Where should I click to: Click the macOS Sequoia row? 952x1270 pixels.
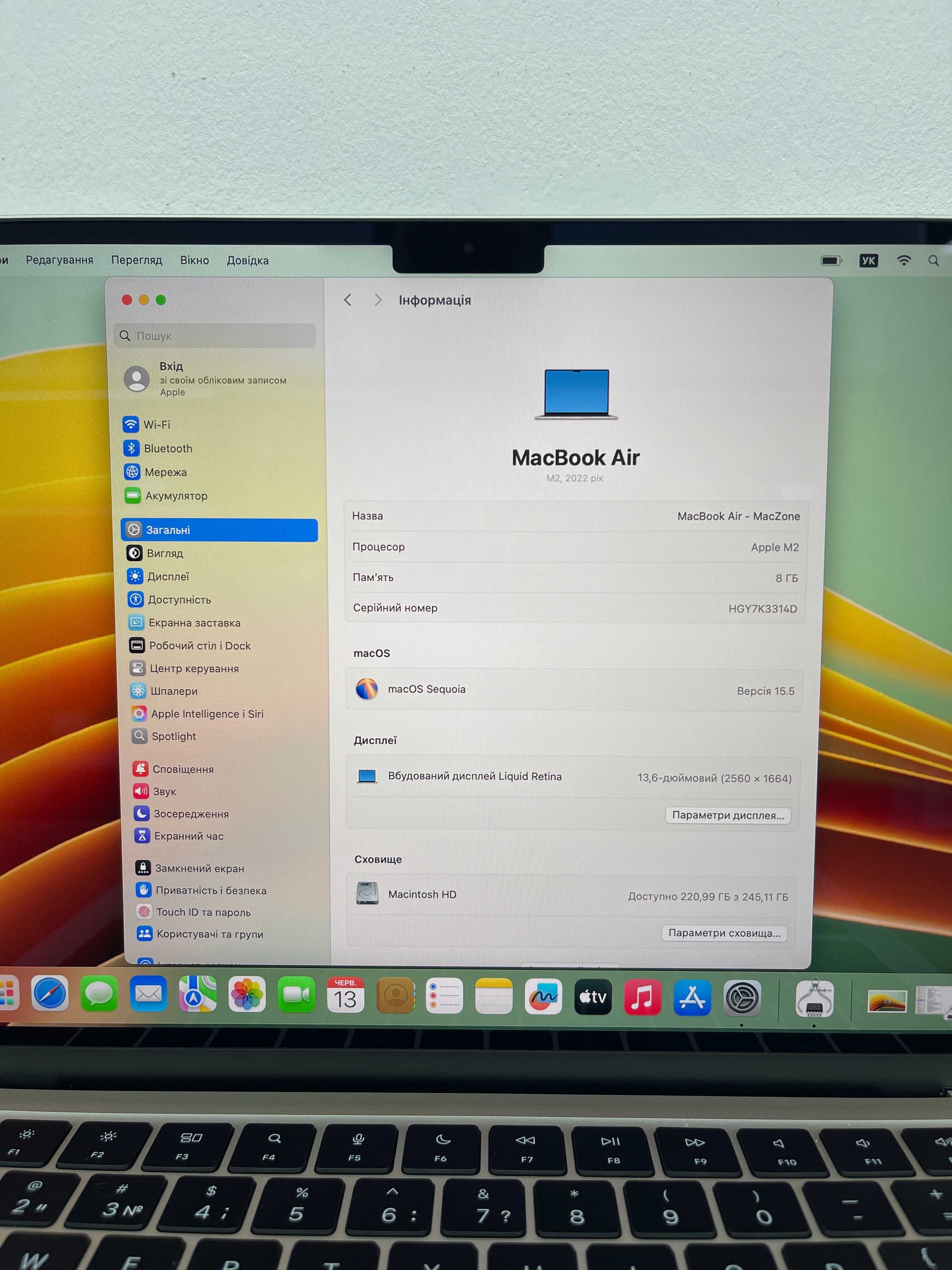coord(575,690)
